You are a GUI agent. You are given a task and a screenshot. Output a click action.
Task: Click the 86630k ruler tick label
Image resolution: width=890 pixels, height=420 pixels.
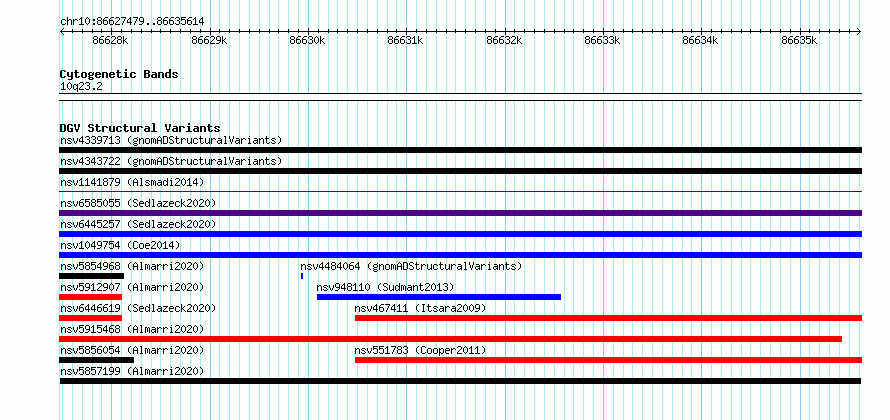point(307,41)
